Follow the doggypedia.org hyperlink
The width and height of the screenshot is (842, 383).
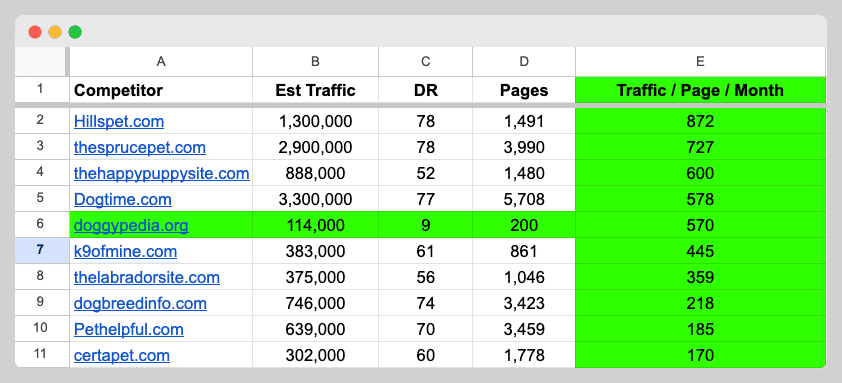(131, 226)
